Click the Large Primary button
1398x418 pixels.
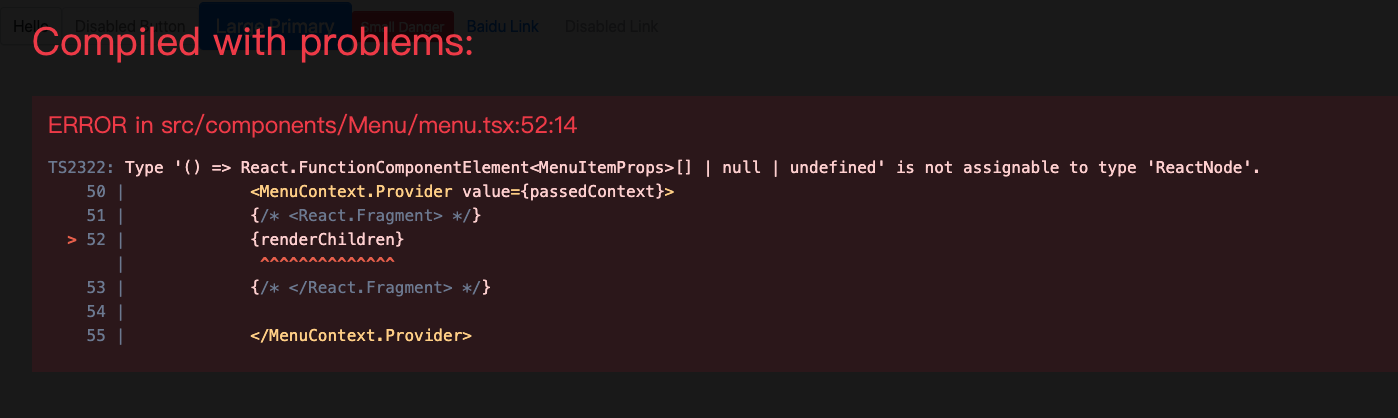(x=275, y=25)
